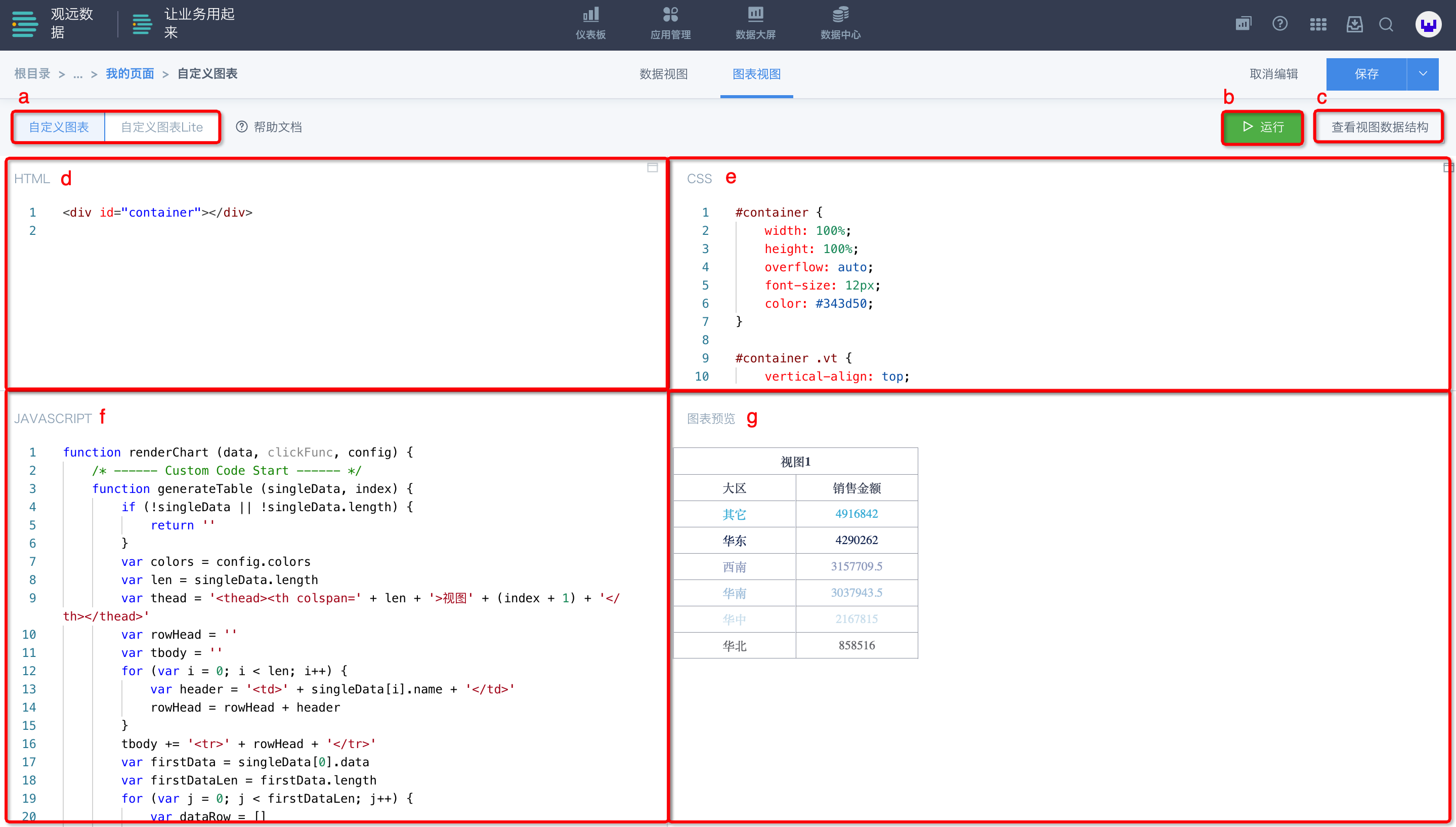Click the 大区 column header
The width and height of the screenshot is (1456, 827).
coord(735,488)
